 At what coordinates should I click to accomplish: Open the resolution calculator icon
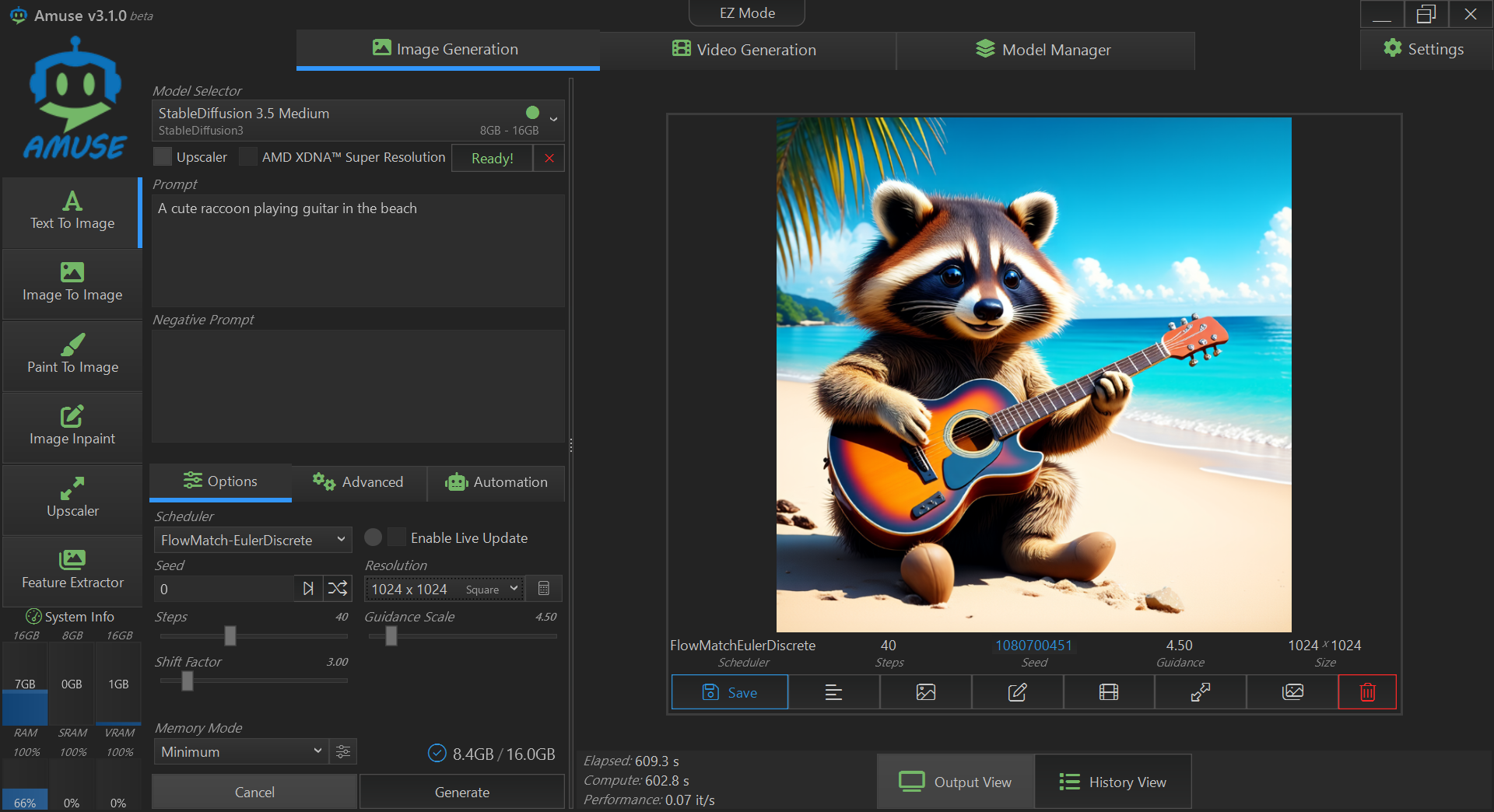tap(544, 589)
